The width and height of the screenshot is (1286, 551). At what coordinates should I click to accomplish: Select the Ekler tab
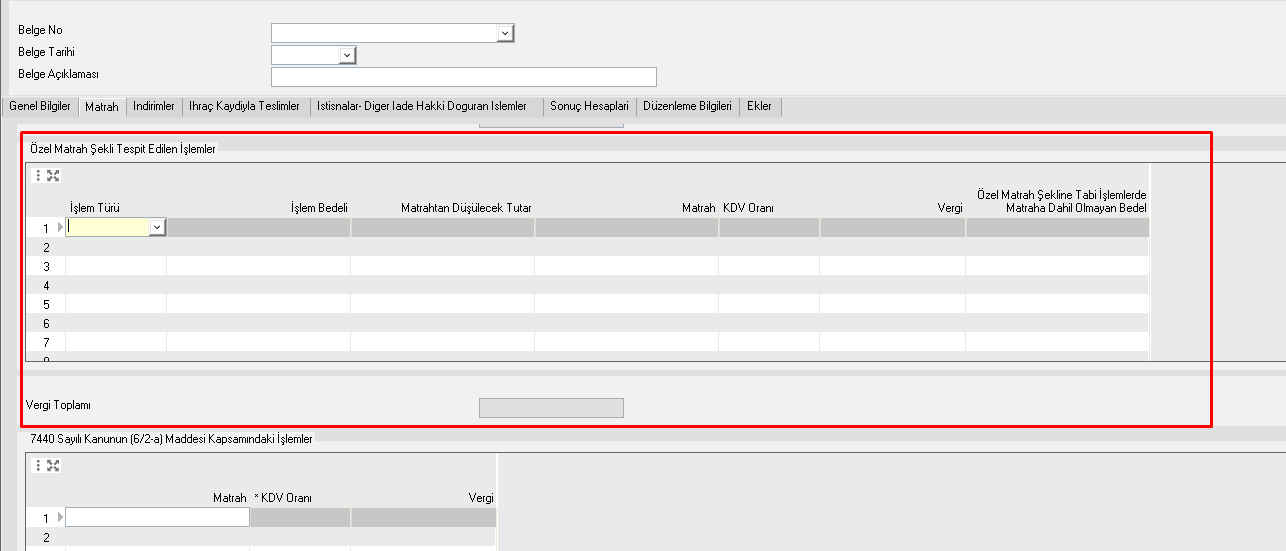point(760,106)
